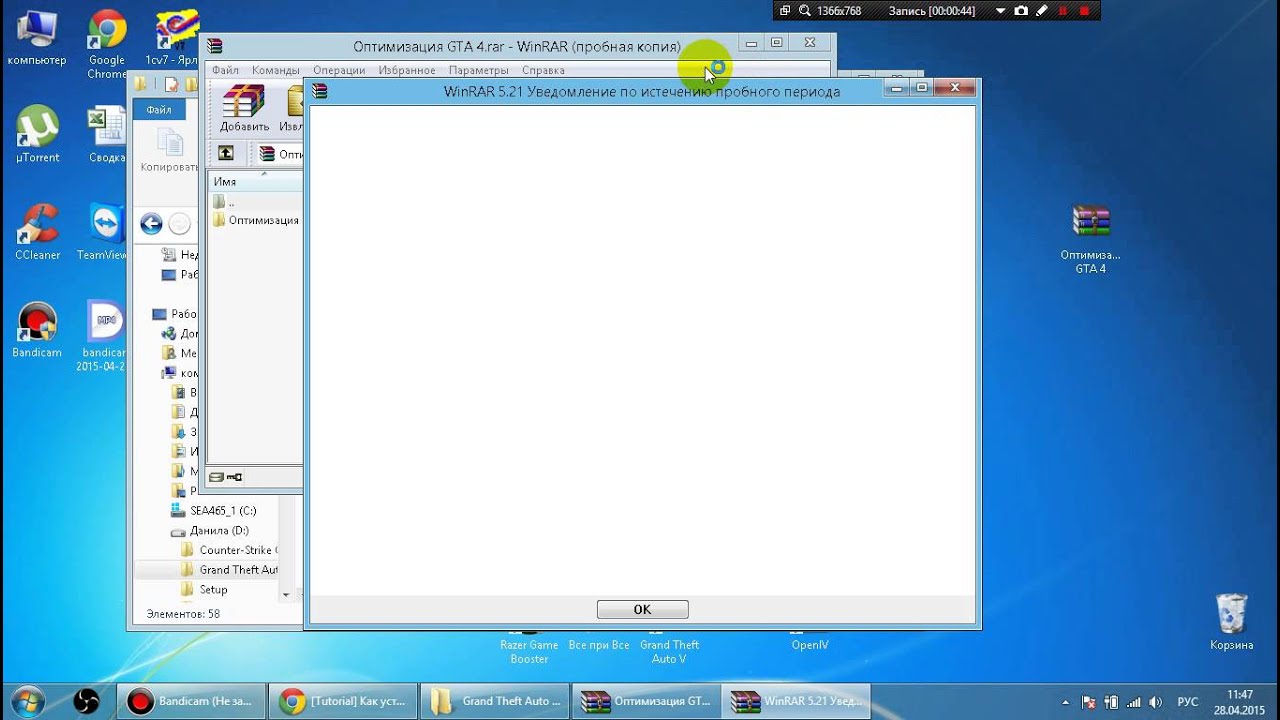Open Оптимиза... GTA 4 archive on desktop
The image size is (1280, 720).
coord(1090,239)
